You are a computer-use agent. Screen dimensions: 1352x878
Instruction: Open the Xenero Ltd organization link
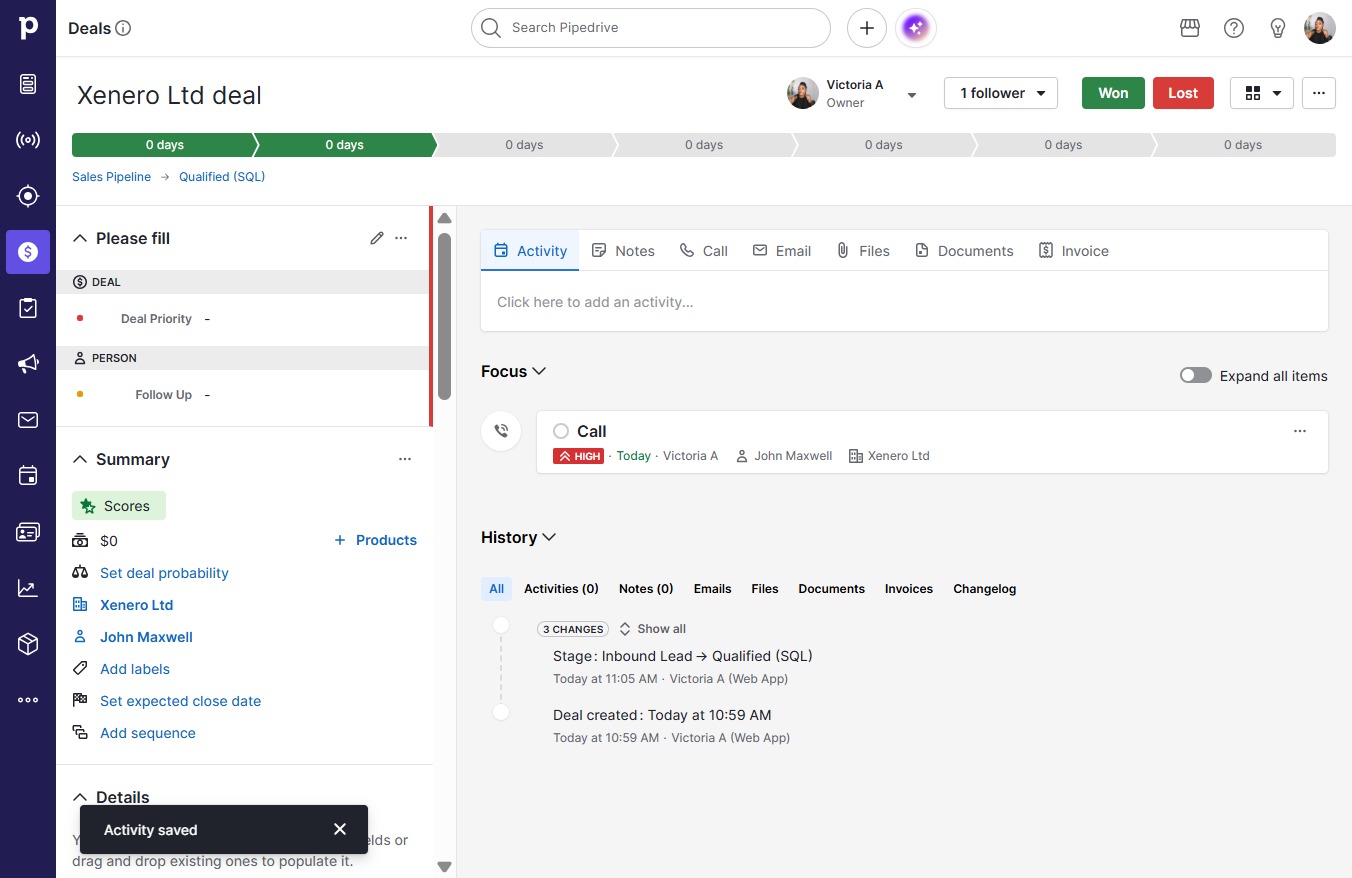pos(136,605)
